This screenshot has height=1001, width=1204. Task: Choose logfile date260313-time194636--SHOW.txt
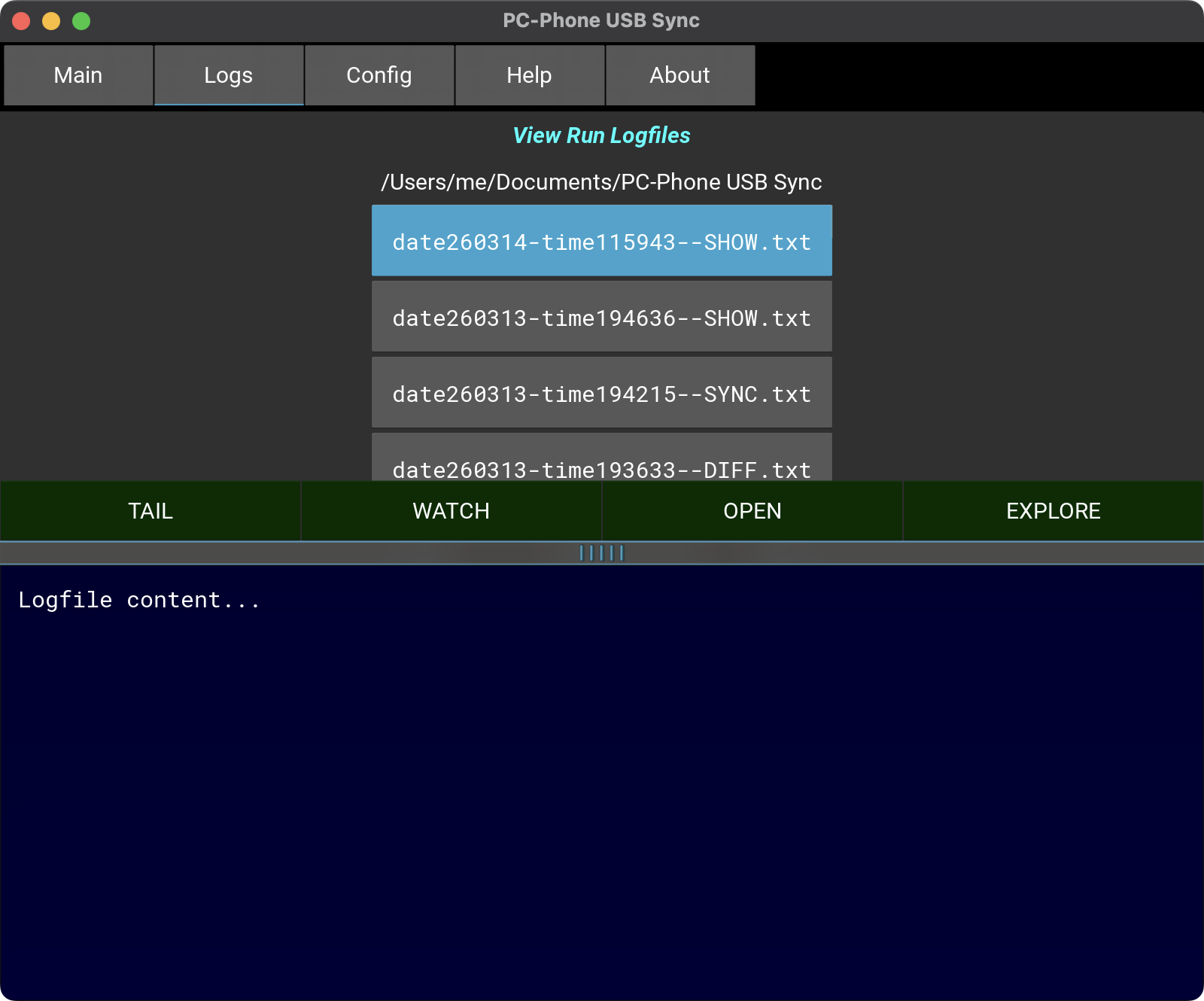(601, 318)
